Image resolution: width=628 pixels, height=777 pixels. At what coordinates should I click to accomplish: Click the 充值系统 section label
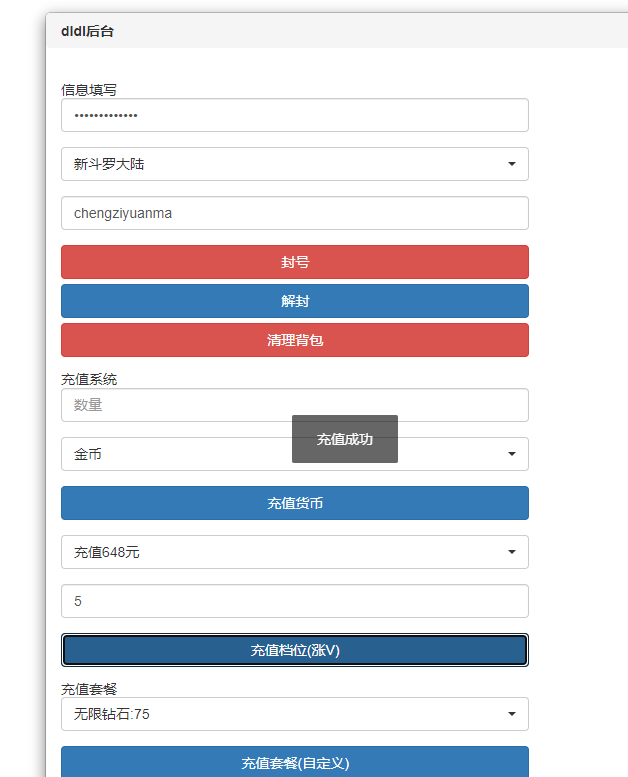89,379
